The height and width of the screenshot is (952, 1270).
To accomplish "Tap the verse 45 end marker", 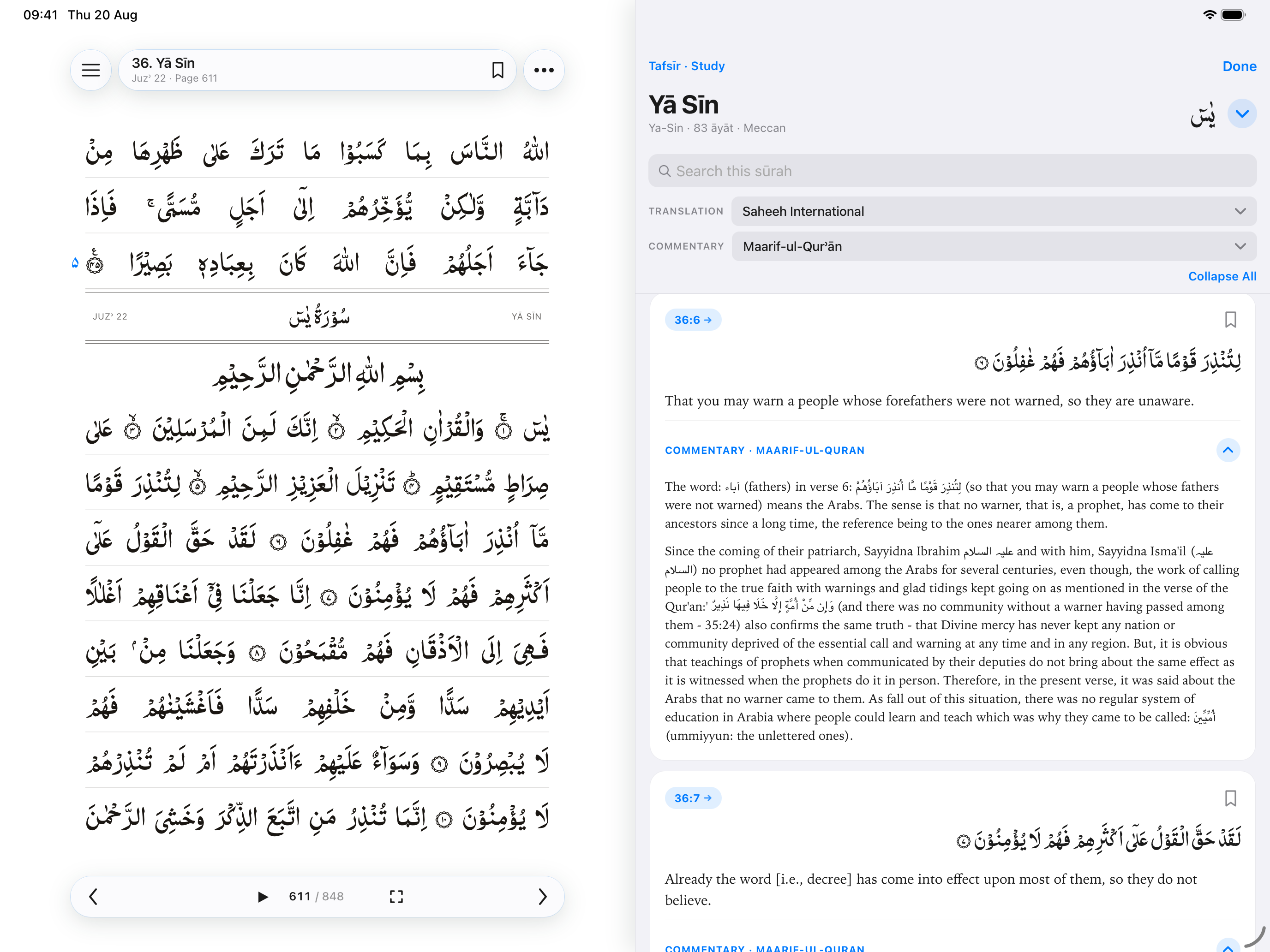I will coord(96,263).
